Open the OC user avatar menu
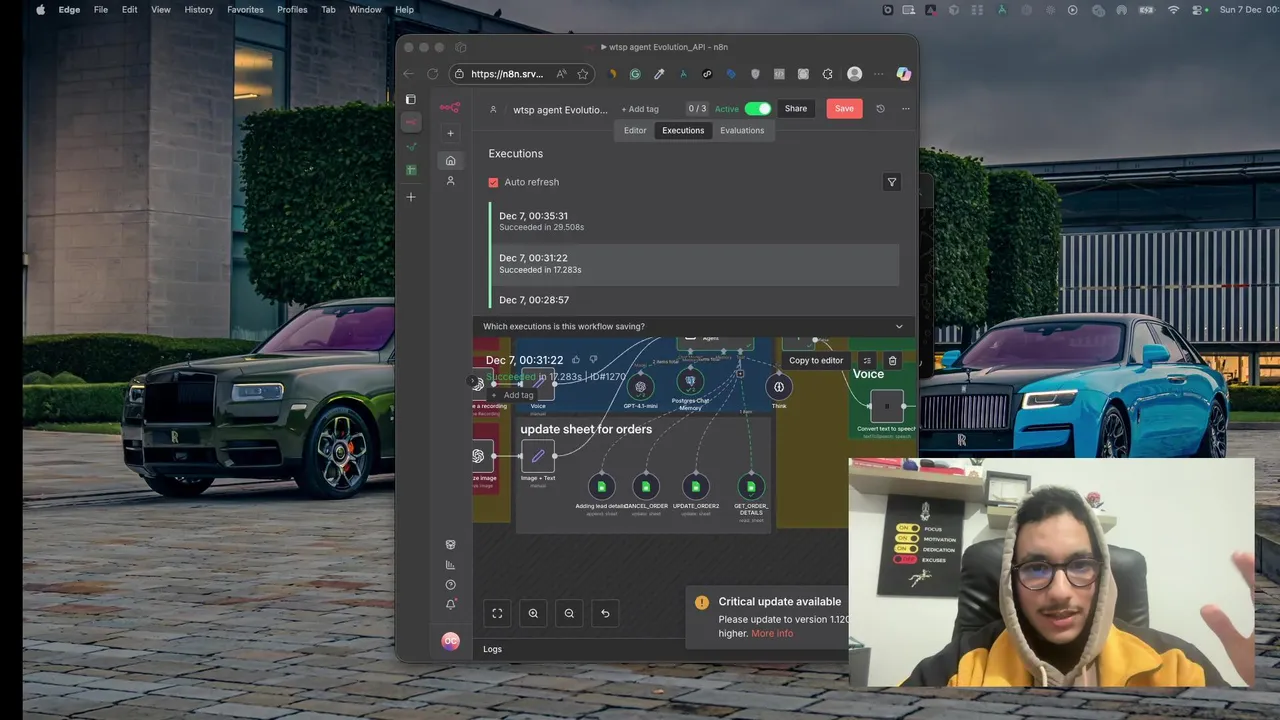The height and width of the screenshot is (720, 1280). click(450, 641)
